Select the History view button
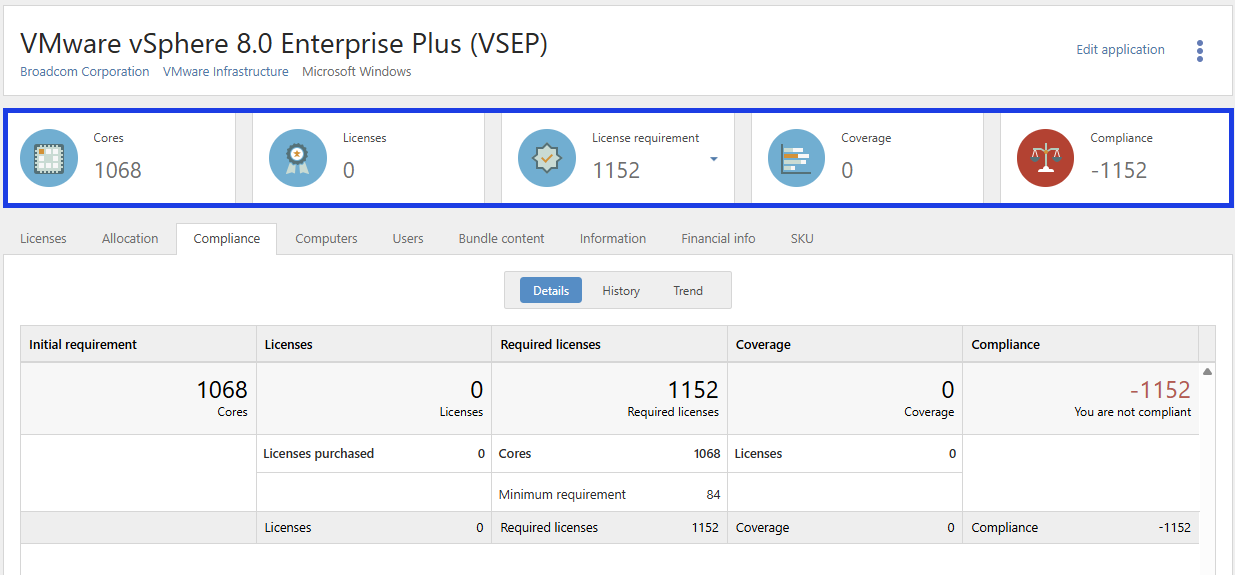Image resolution: width=1235 pixels, height=575 pixels. pyautogui.click(x=621, y=291)
